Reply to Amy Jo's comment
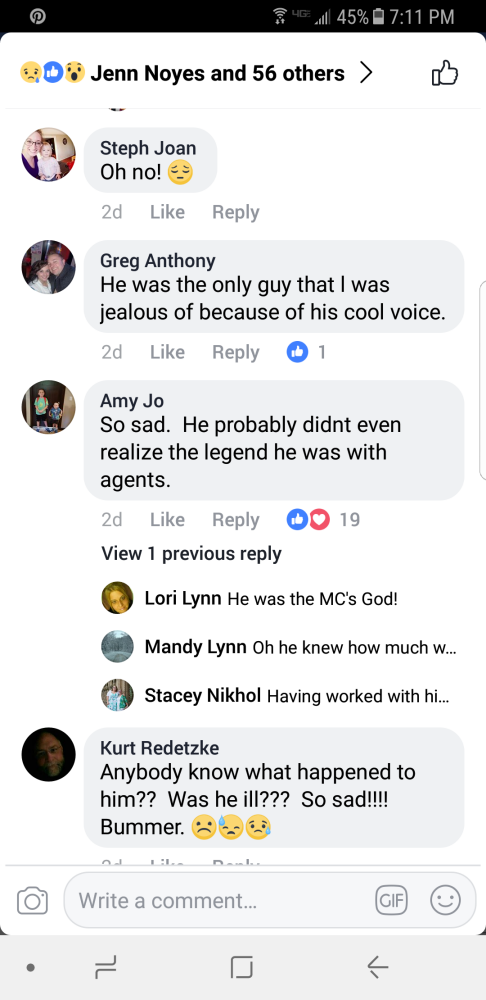The height and width of the screenshot is (1000, 486). coord(235,520)
